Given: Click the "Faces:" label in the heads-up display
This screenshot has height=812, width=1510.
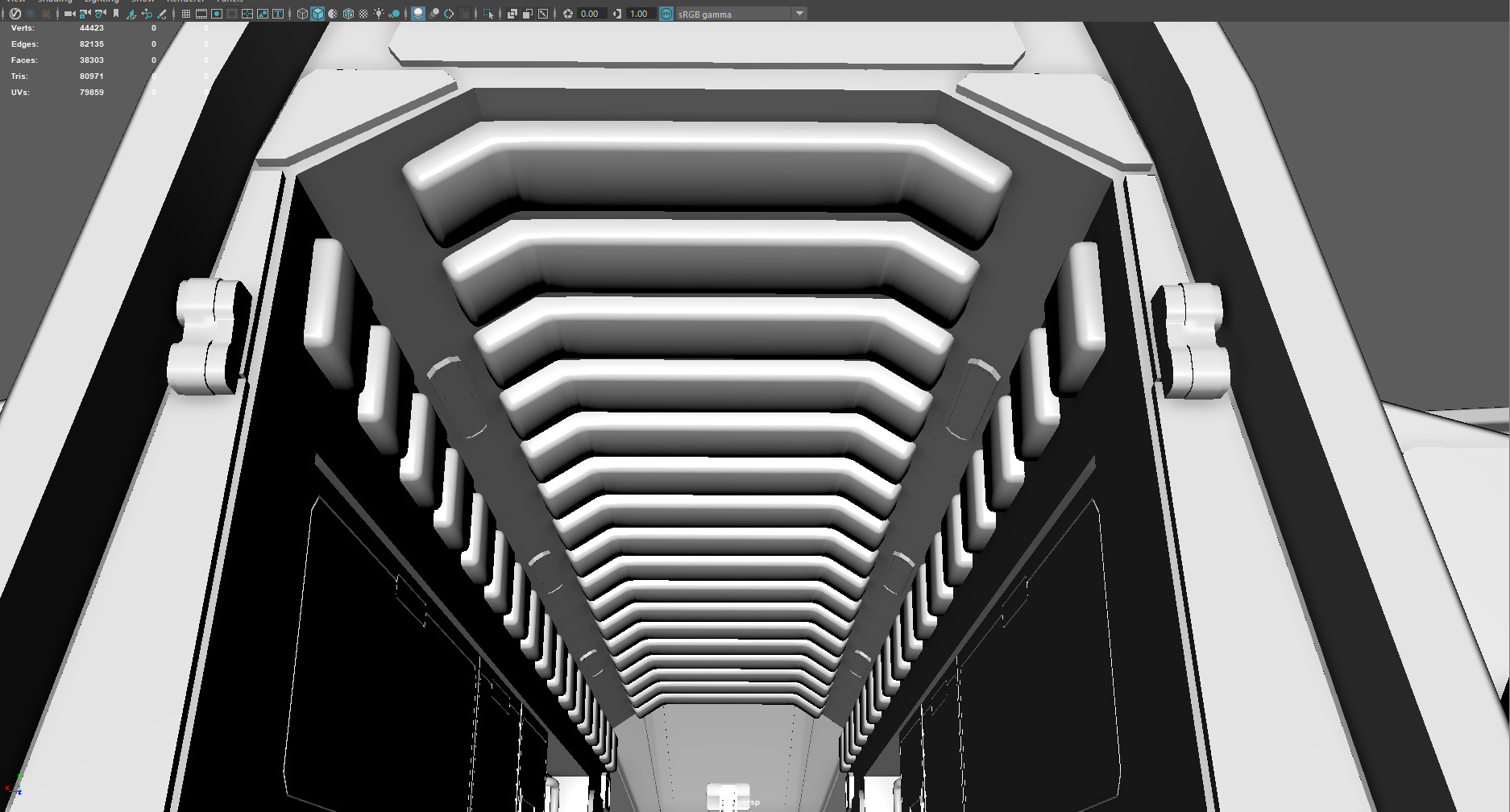Looking at the screenshot, I should [24, 60].
